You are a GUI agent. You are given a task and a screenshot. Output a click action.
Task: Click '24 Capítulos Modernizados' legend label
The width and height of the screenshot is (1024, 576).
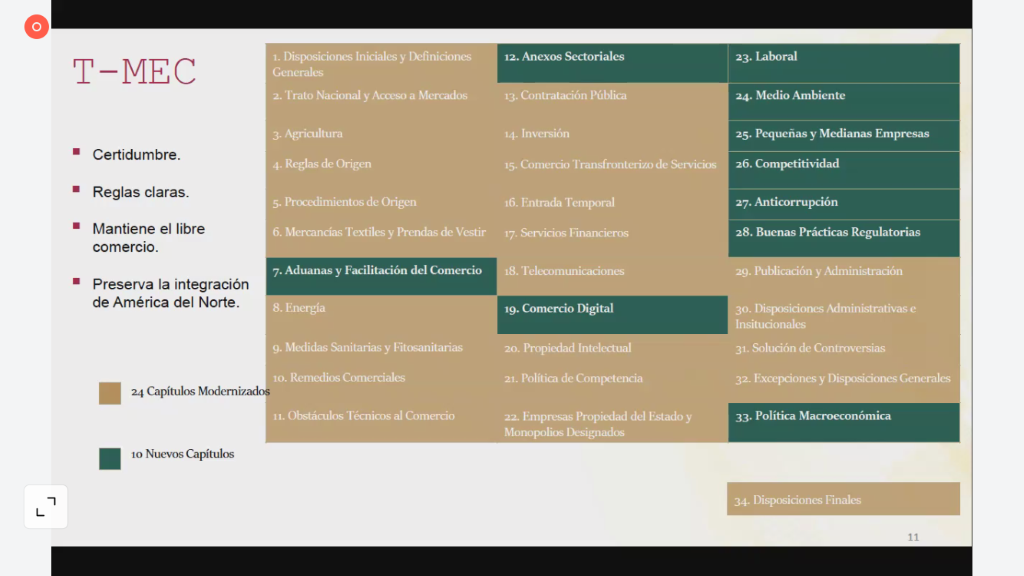[x=200, y=391]
